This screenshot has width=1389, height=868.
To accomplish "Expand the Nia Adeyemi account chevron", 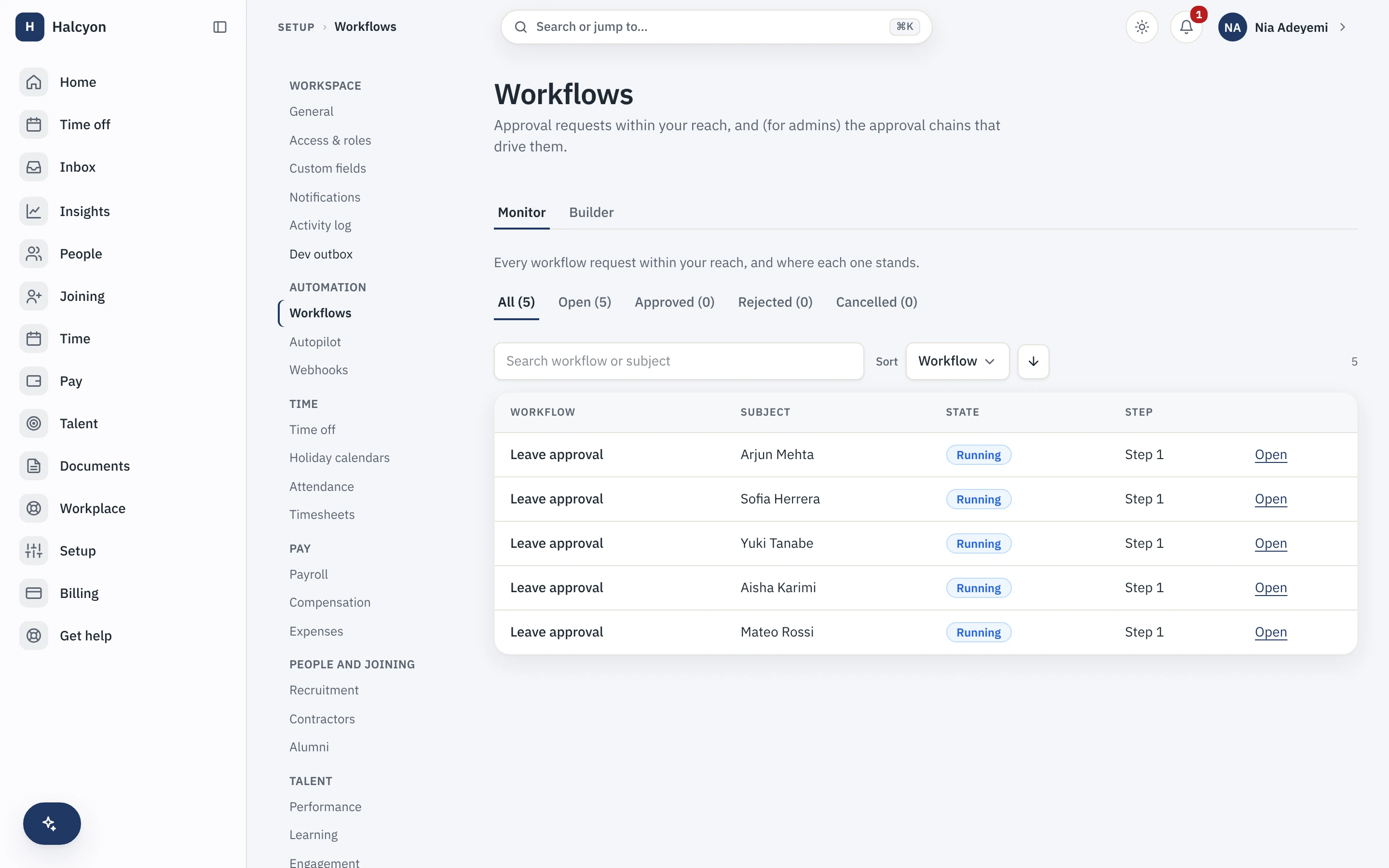I will (x=1343, y=27).
